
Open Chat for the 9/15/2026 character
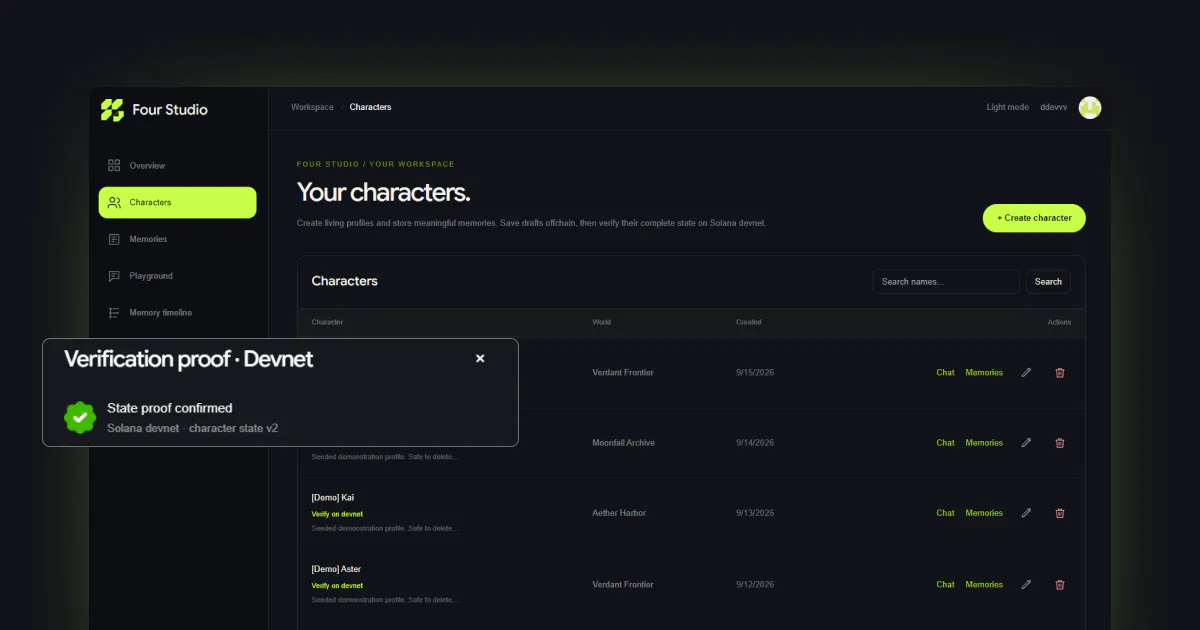(945, 373)
